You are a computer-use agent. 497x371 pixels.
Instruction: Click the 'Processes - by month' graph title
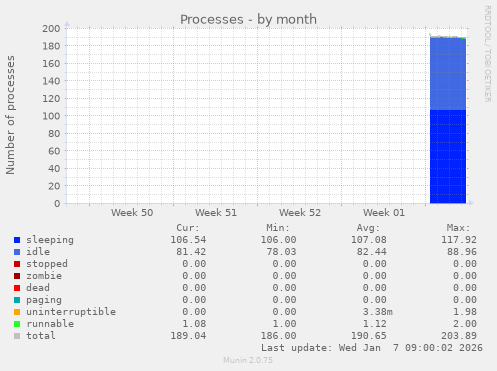pos(248,19)
